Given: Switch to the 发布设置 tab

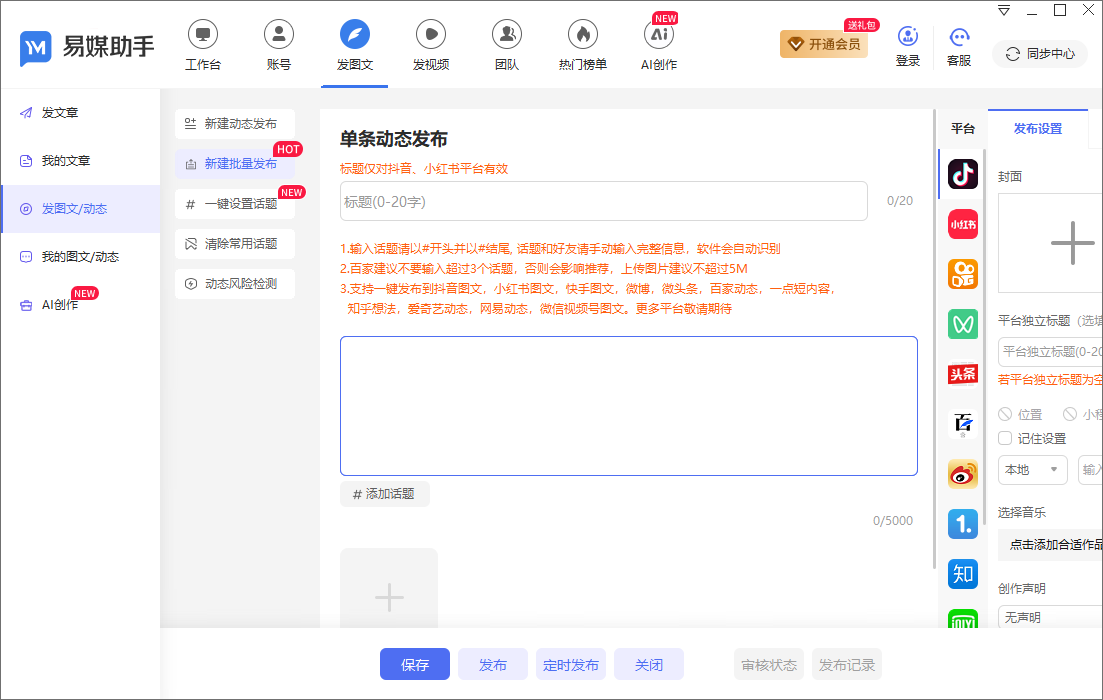Looking at the screenshot, I should [x=1038, y=129].
